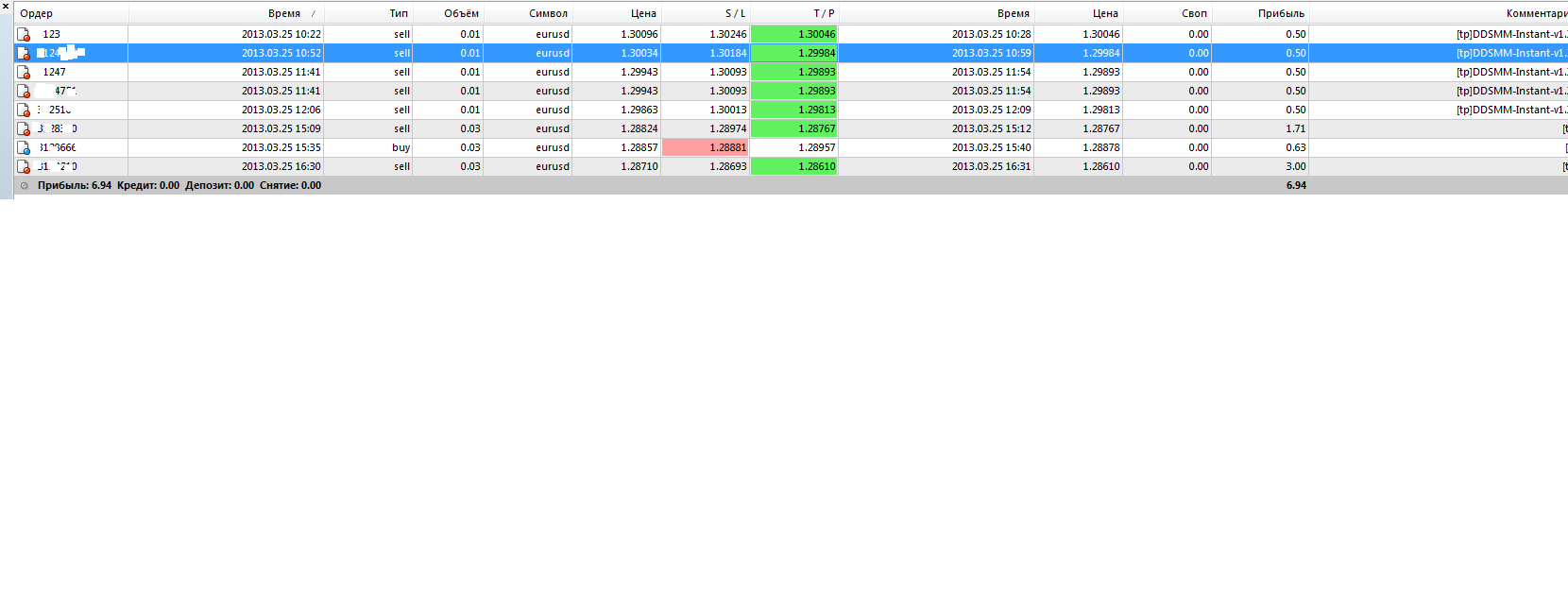Click total profit 6.94 in Прибыль column

pyautogui.click(x=1296, y=185)
